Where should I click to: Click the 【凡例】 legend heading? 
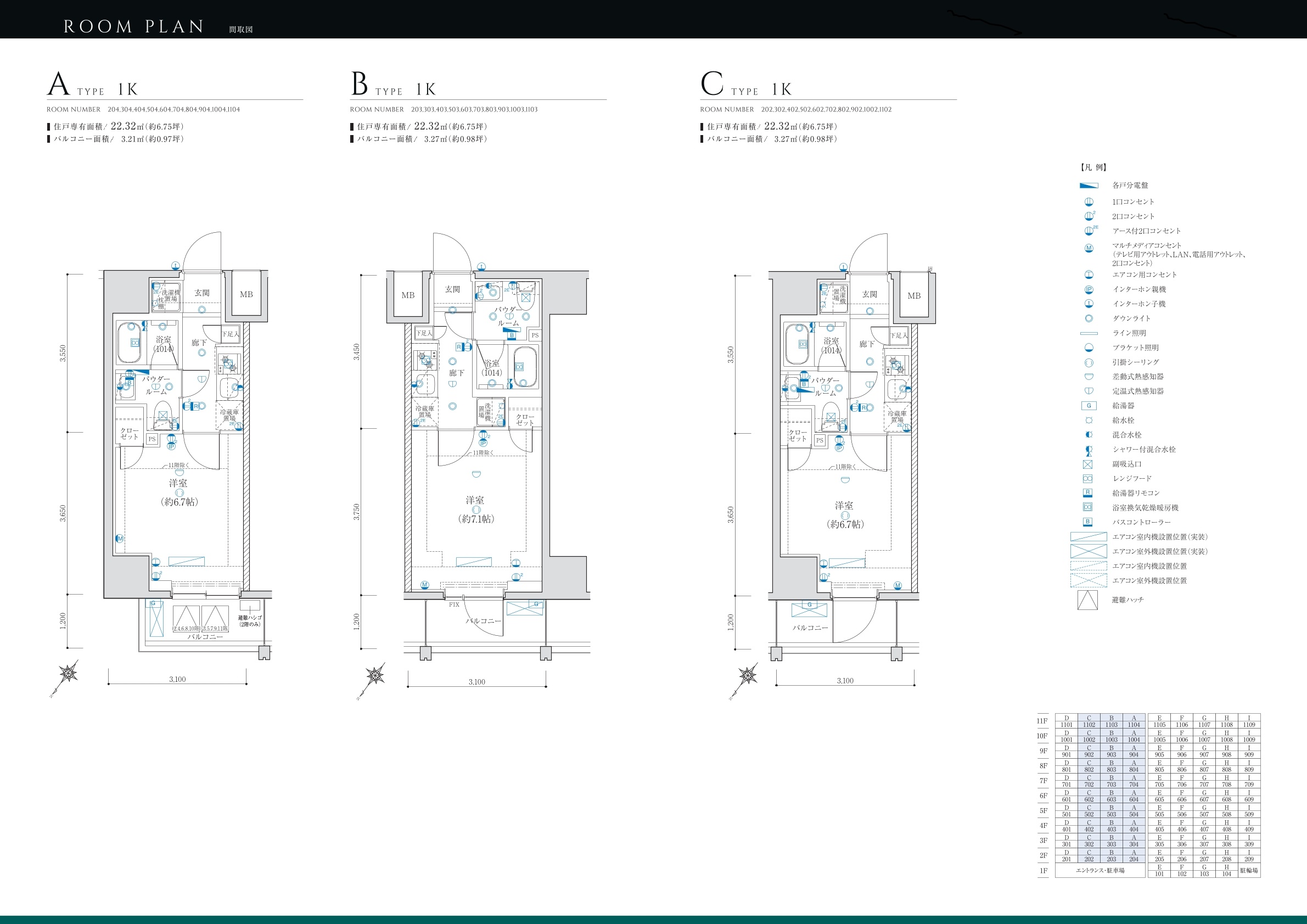1092,167
